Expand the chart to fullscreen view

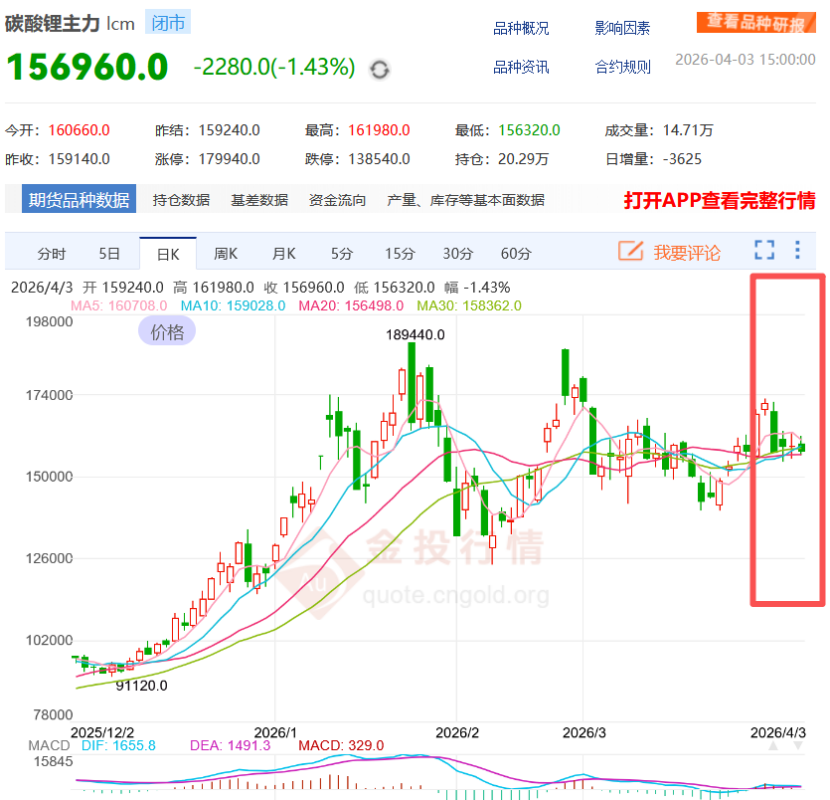pyautogui.click(x=764, y=251)
